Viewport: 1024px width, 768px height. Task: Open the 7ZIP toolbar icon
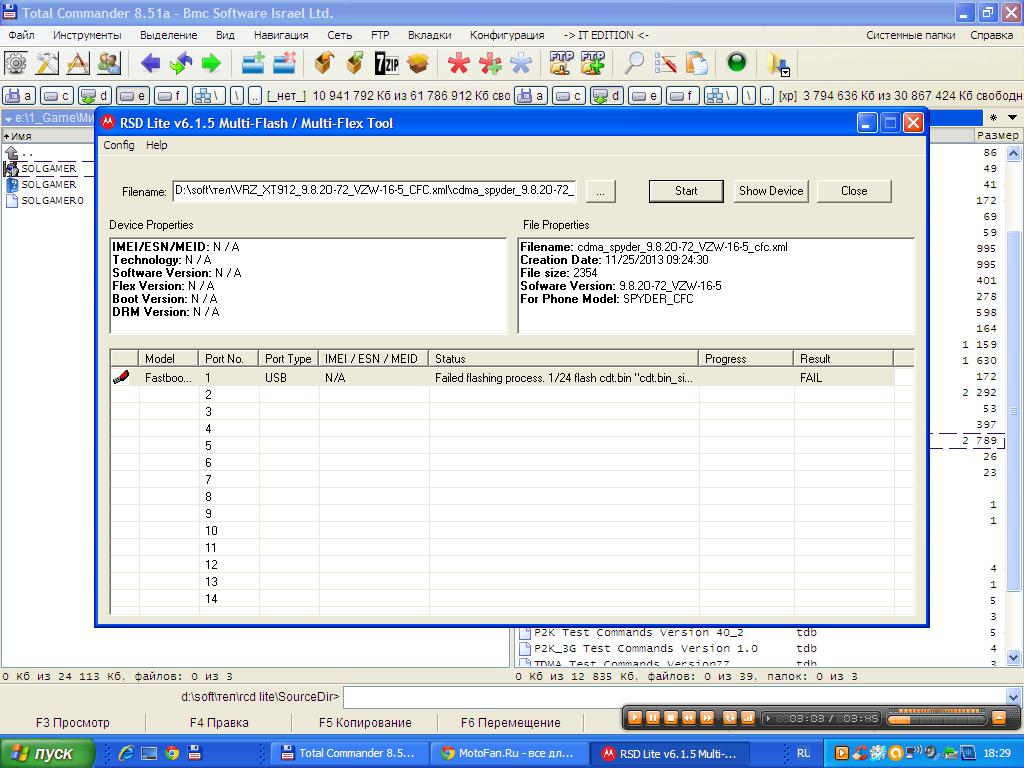pyautogui.click(x=387, y=63)
